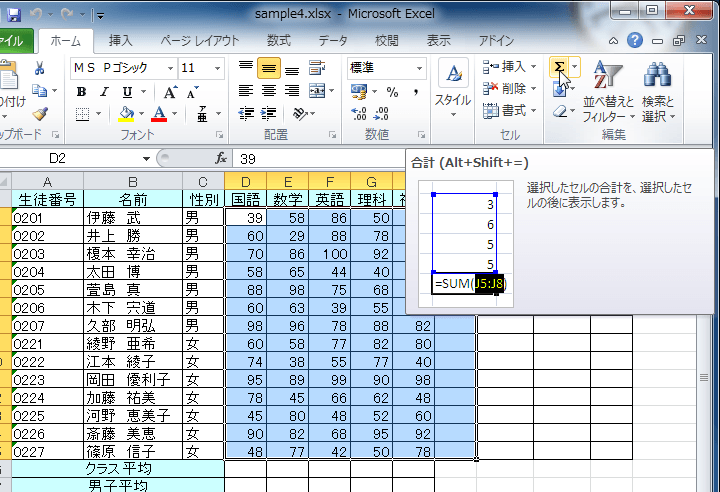Toggle Underline formatting

(127, 92)
